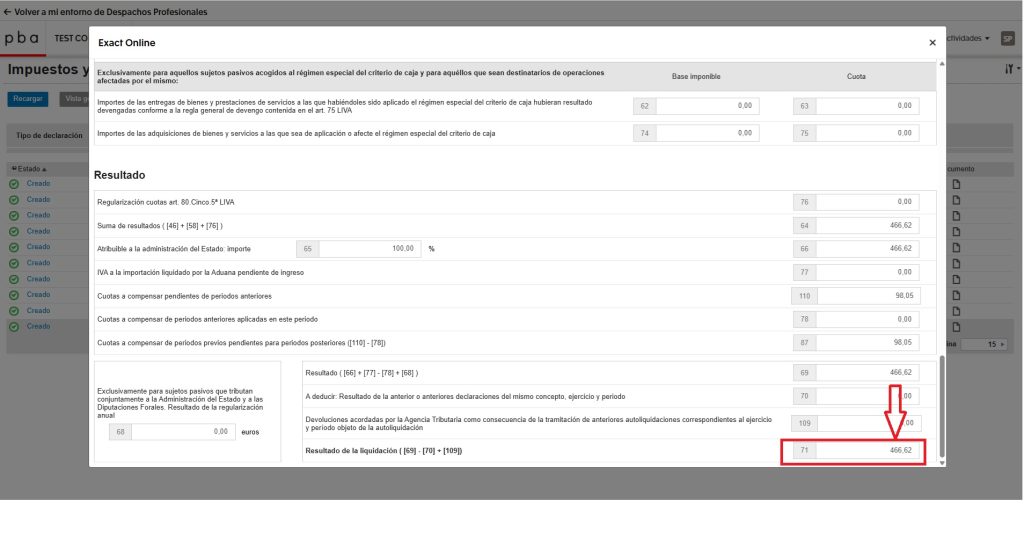The image size is (1024, 538).
Task: Open the page size dropdown showing 15
Action: point(995,344)
